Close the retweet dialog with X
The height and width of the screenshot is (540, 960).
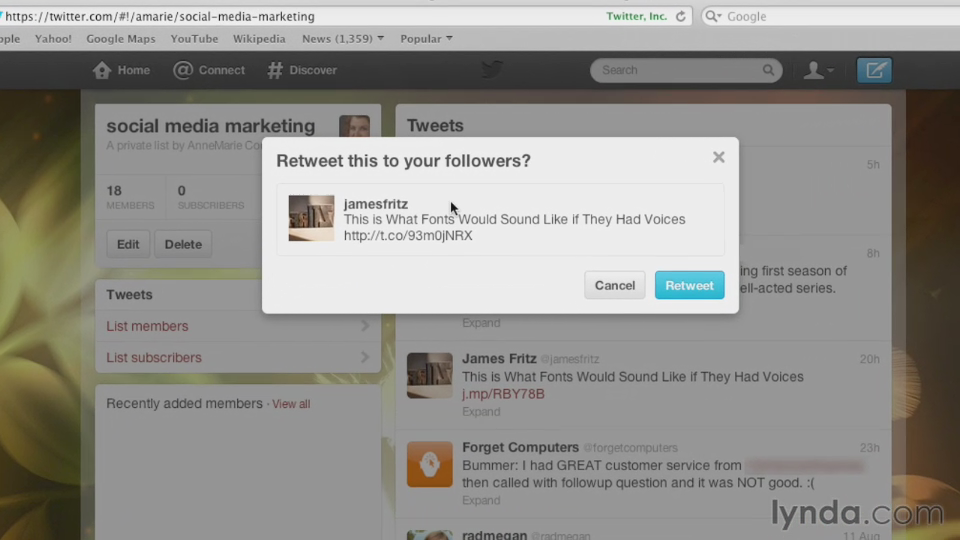718,157
